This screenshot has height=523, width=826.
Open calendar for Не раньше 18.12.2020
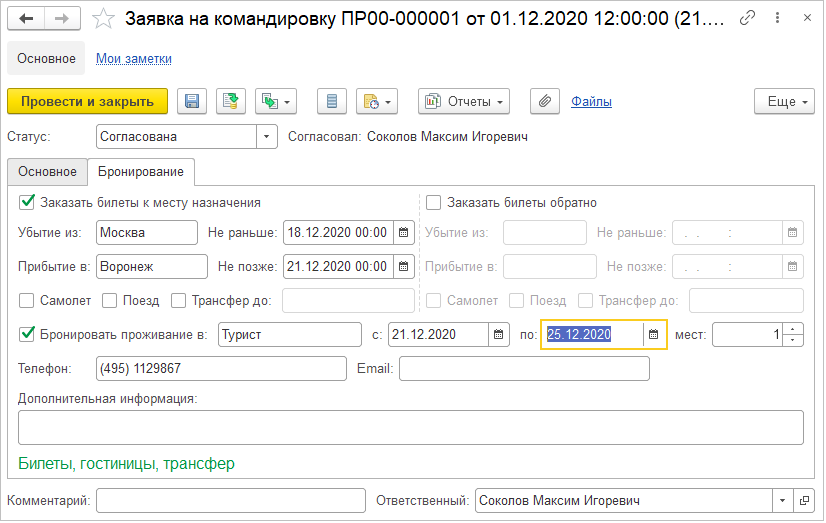click(404, 233)
